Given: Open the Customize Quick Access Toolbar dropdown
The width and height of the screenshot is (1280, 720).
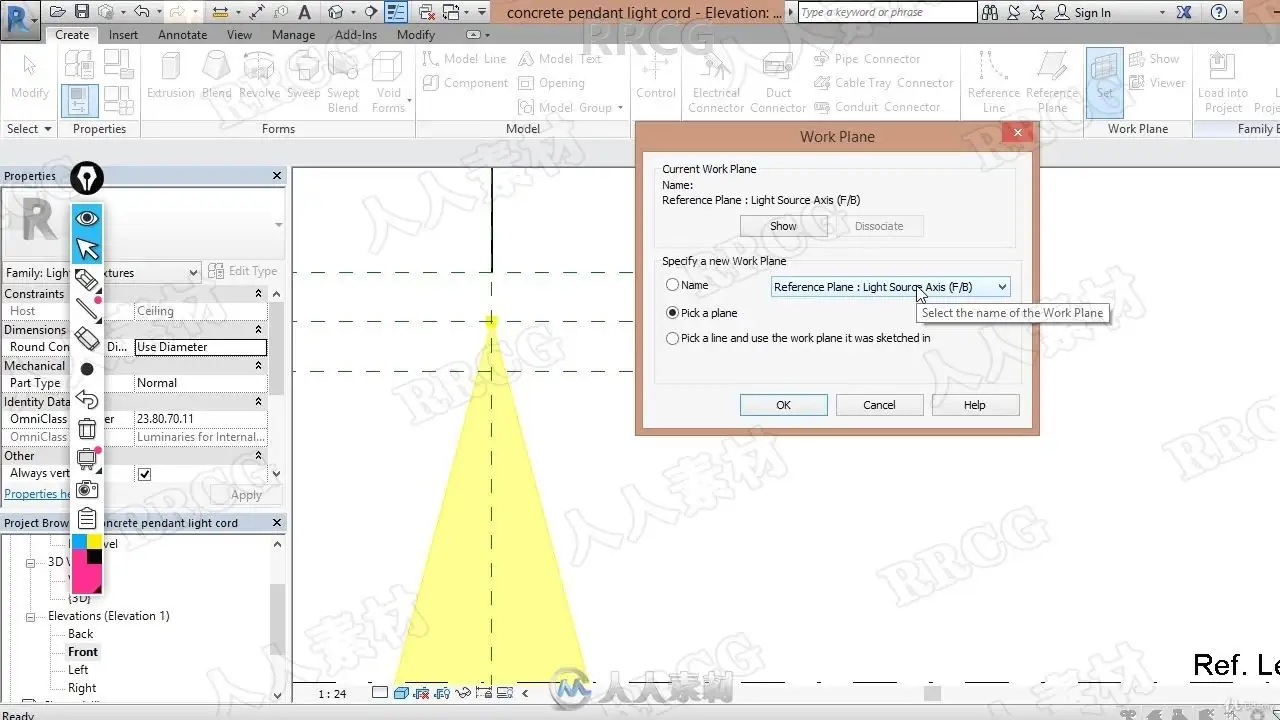Looking at the screenshot, I should [x=483, y=12].
